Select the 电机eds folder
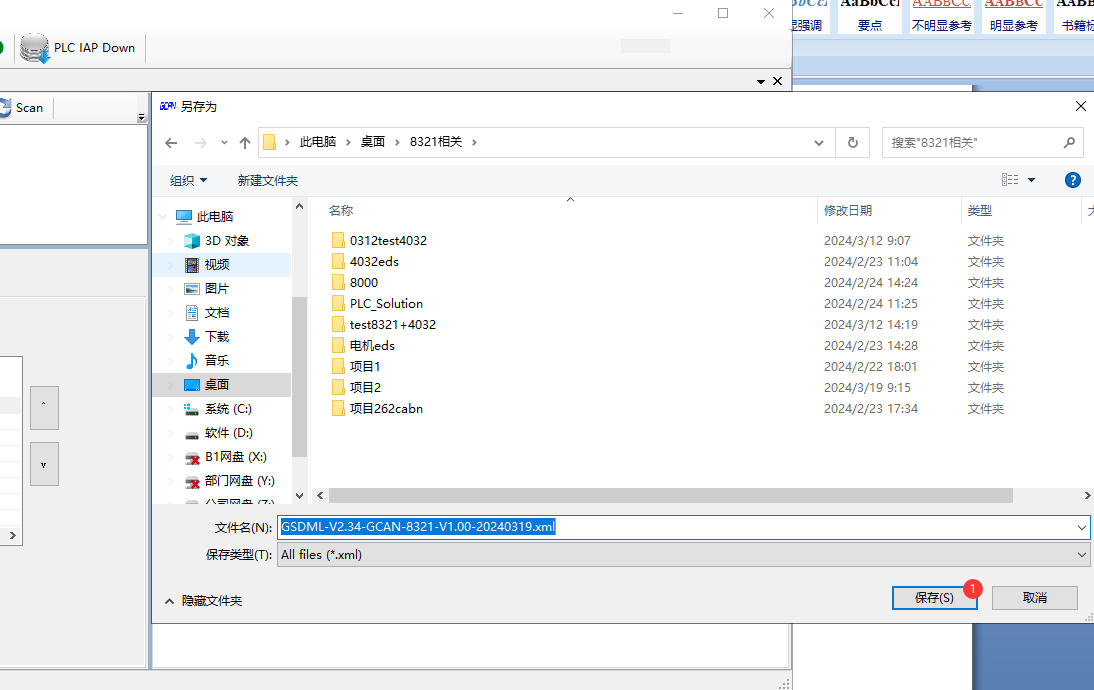This screenshot has height=690, width=1094. coord(371,346)
